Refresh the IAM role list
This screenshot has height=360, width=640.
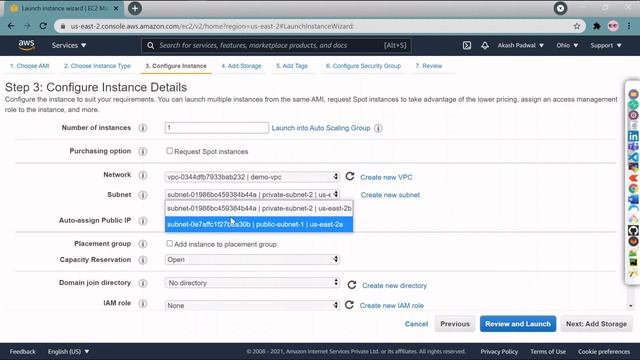pos(349,305)
